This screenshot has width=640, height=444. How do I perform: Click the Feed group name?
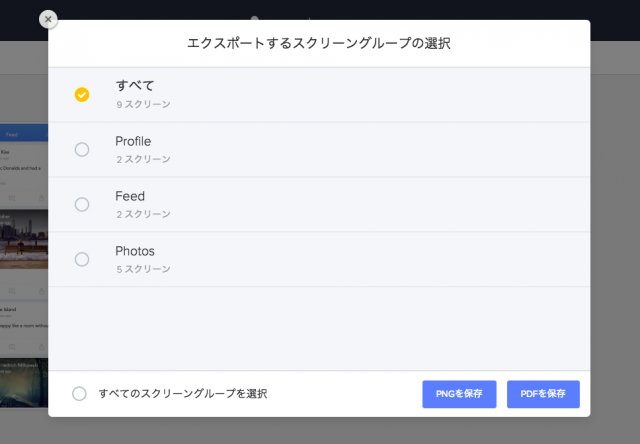pyautogui.click(x=130, y=196)
